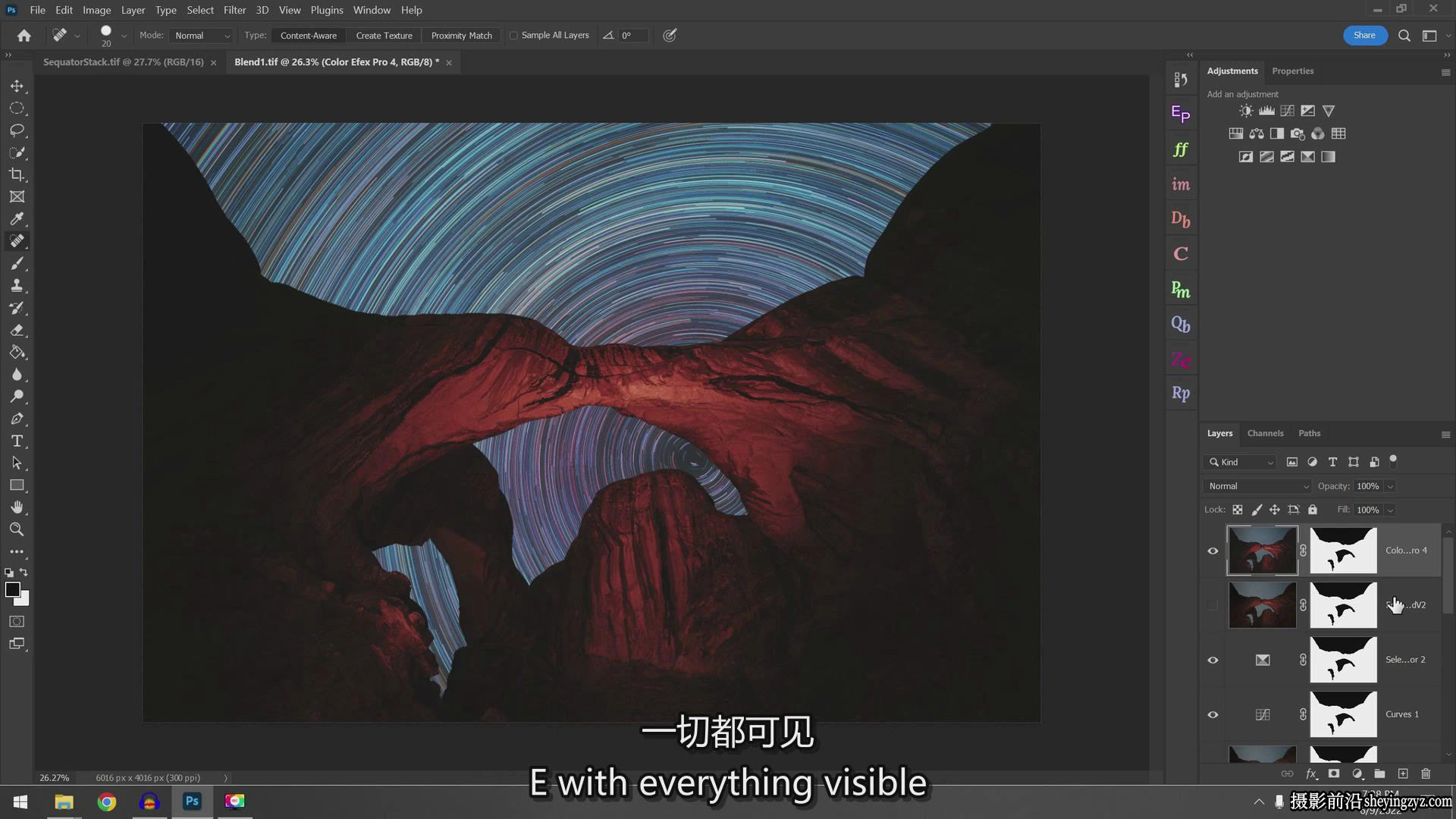This screenshot has width=1456, height=819.
Task: Select the Type tool
Action: pos(17,441)
